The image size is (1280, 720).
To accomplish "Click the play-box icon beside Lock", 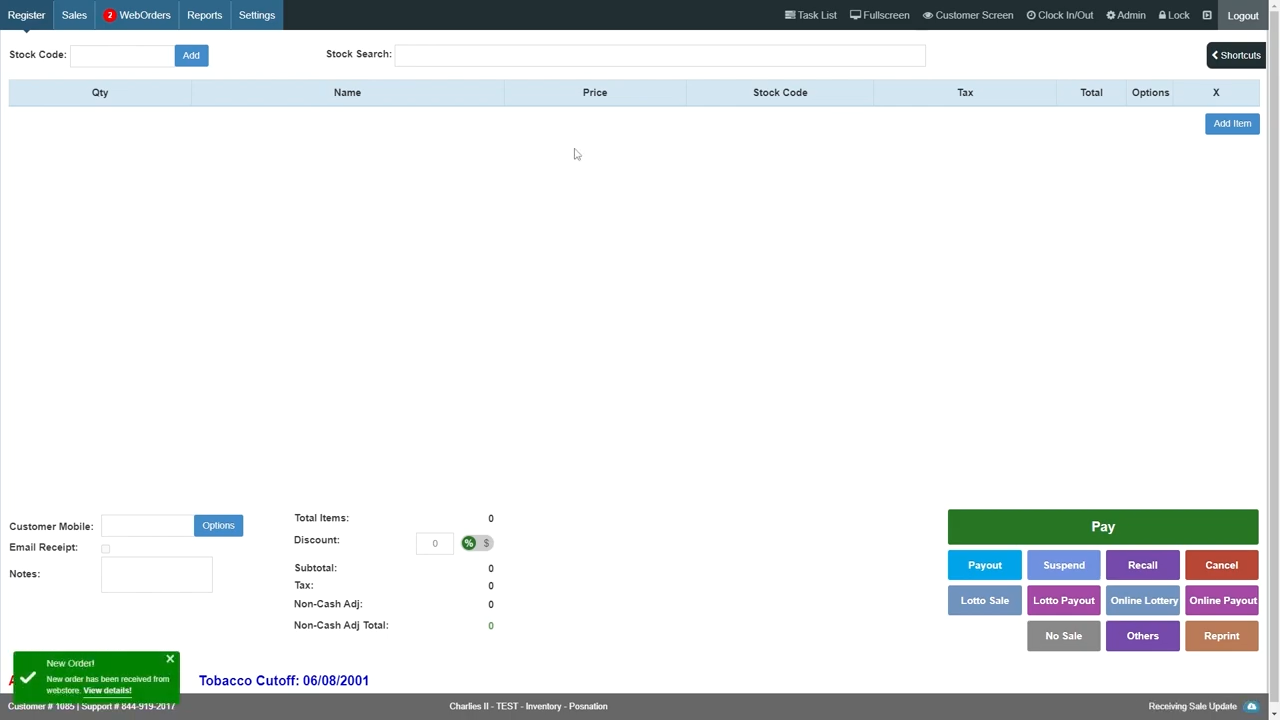I will [x=1207, y=15].
